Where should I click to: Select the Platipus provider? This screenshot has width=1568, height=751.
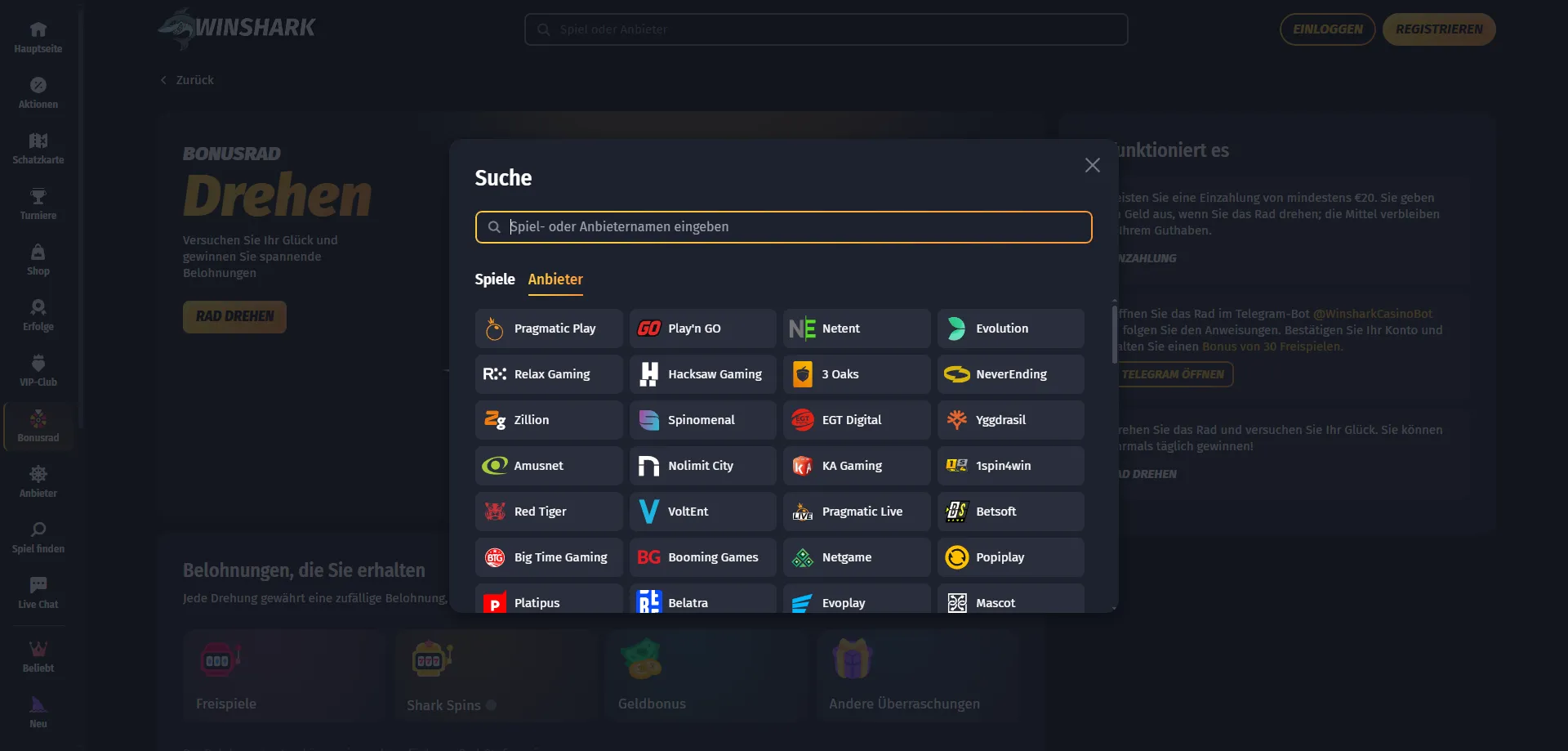pos(549,598)
